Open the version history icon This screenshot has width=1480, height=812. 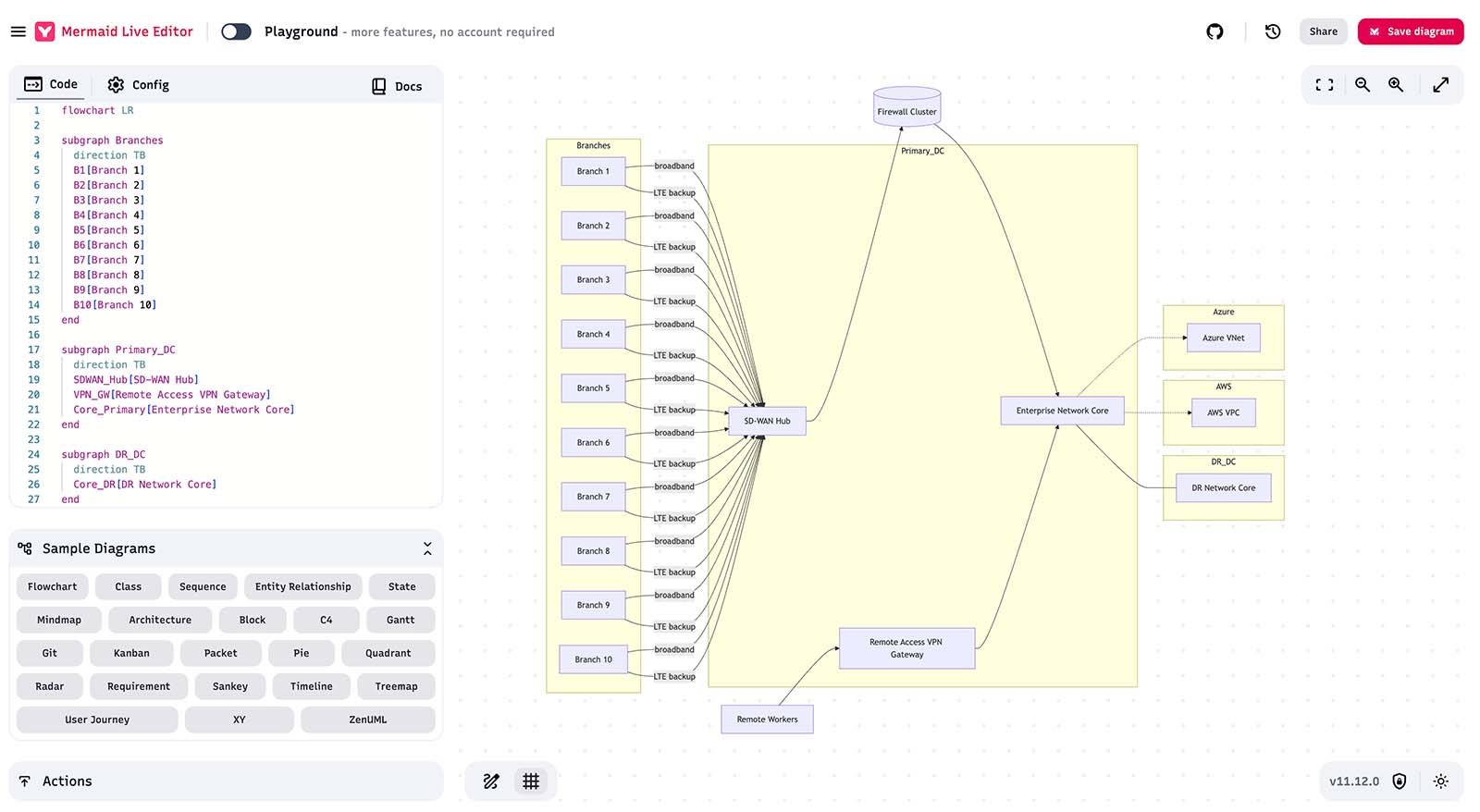click(x=1273, y=31)
